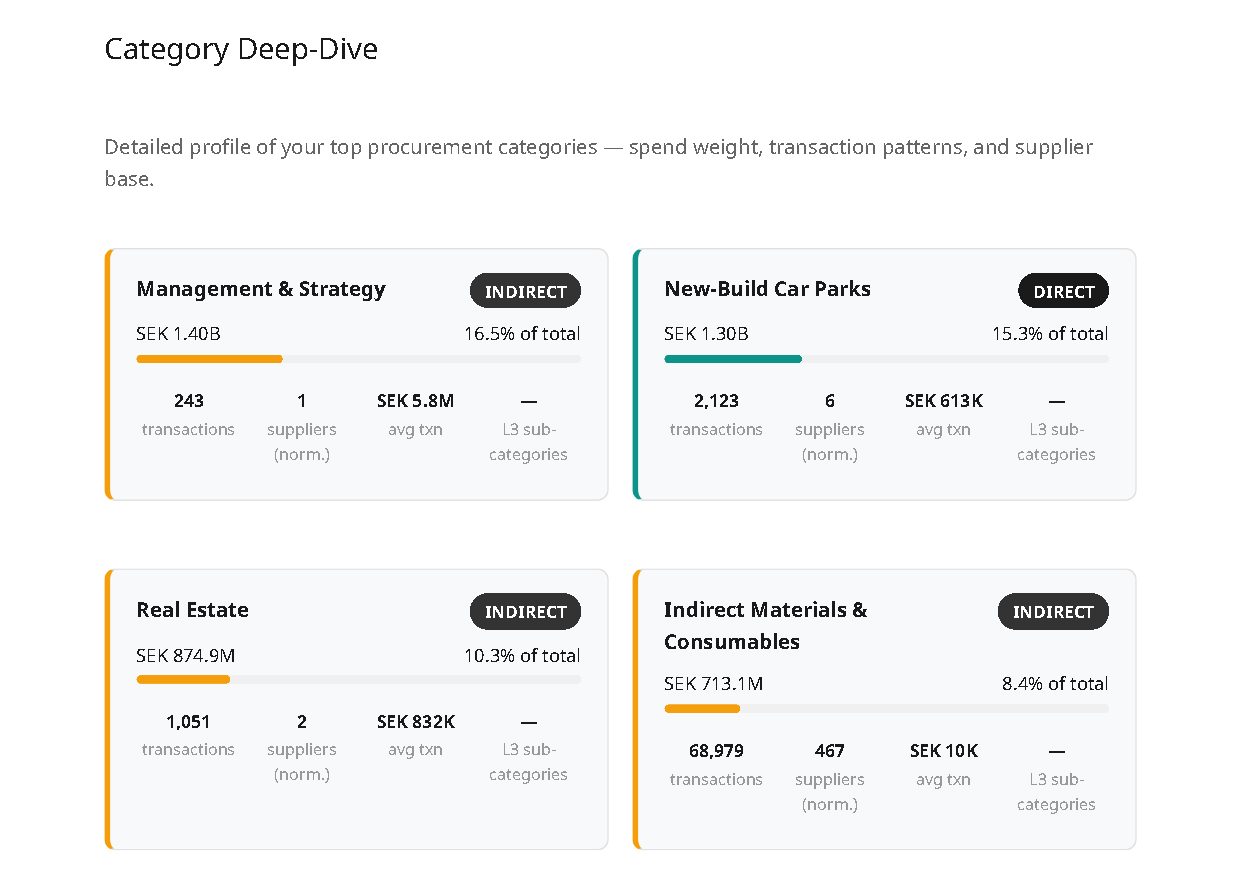Click the 16.5% of total label
This screenshot has width=1242, height=894.
point(522,334)
